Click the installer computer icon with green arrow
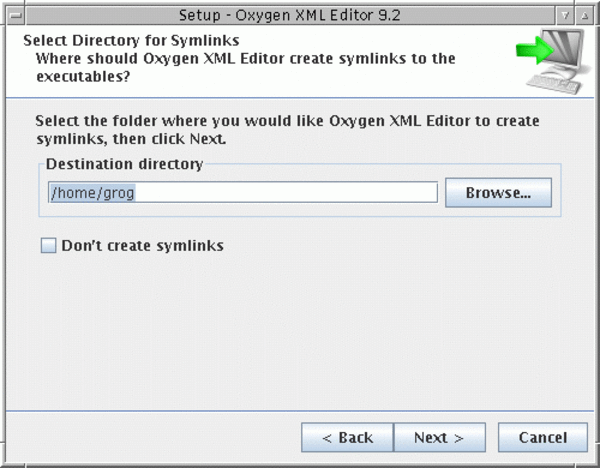This screenshot has height=468, width=600. point(552,61)
